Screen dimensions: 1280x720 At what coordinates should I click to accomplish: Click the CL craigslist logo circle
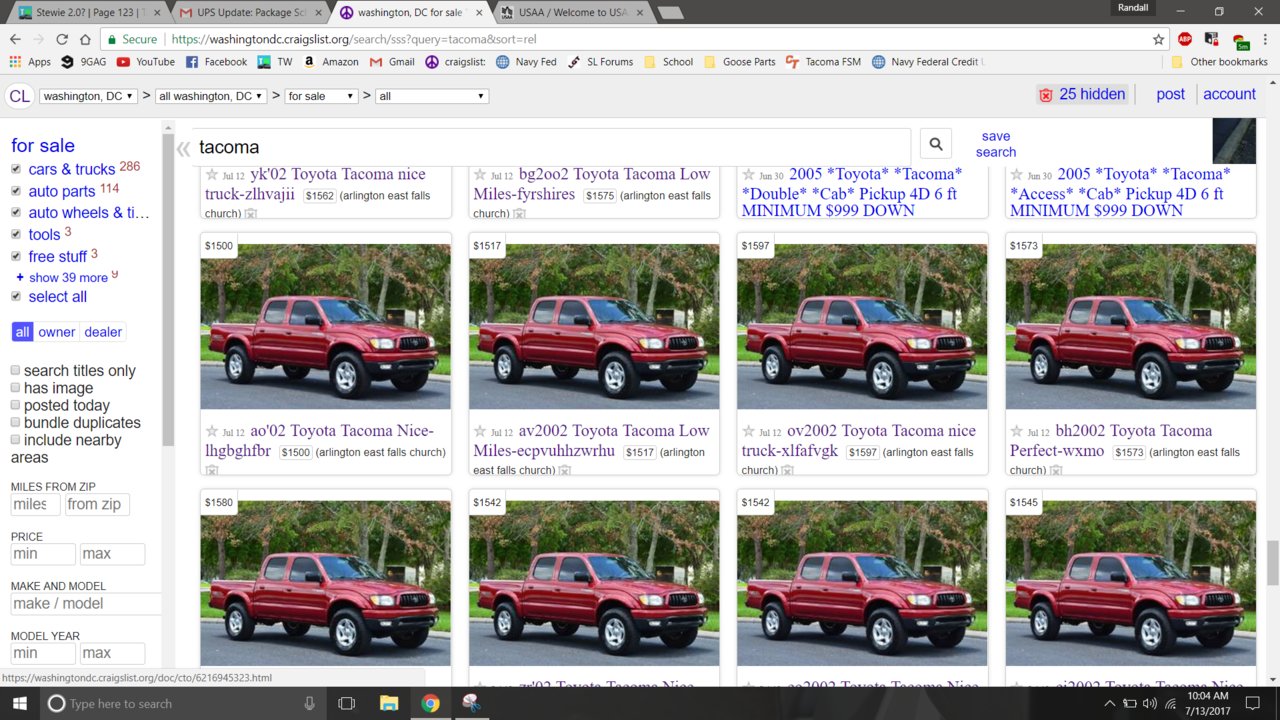click(19, 96)
